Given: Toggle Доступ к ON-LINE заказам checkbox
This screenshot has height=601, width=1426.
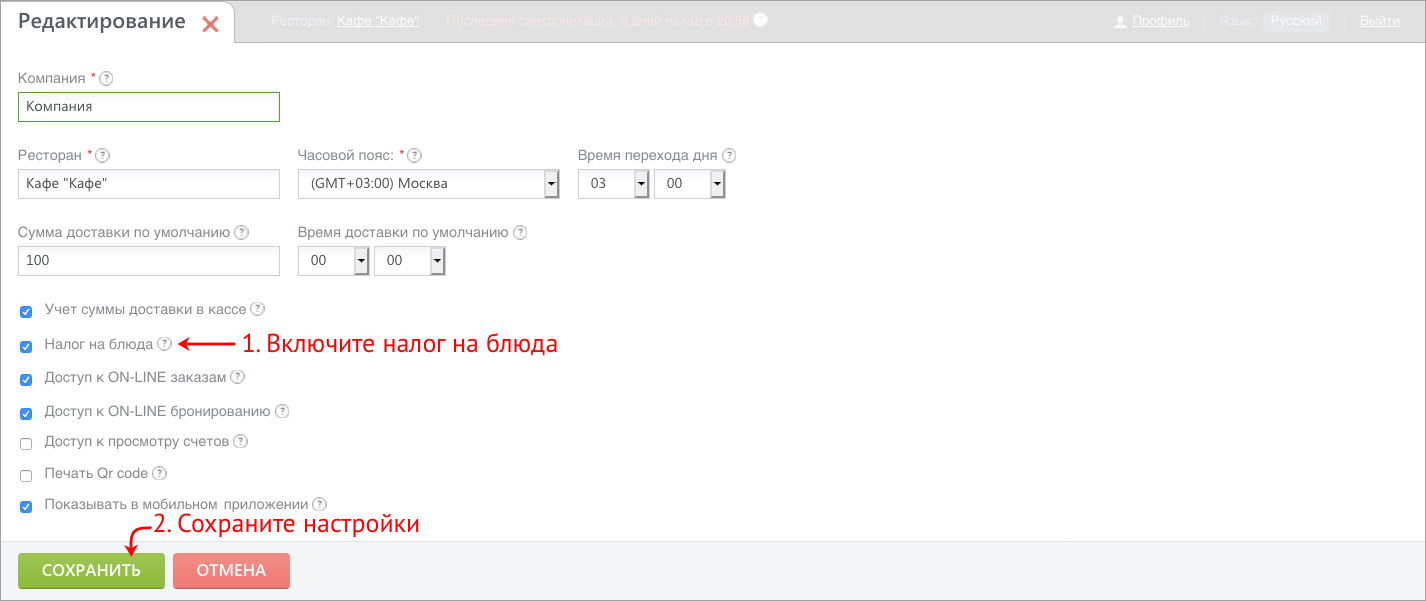Looking at the screenshot, I should coord(26,380).
